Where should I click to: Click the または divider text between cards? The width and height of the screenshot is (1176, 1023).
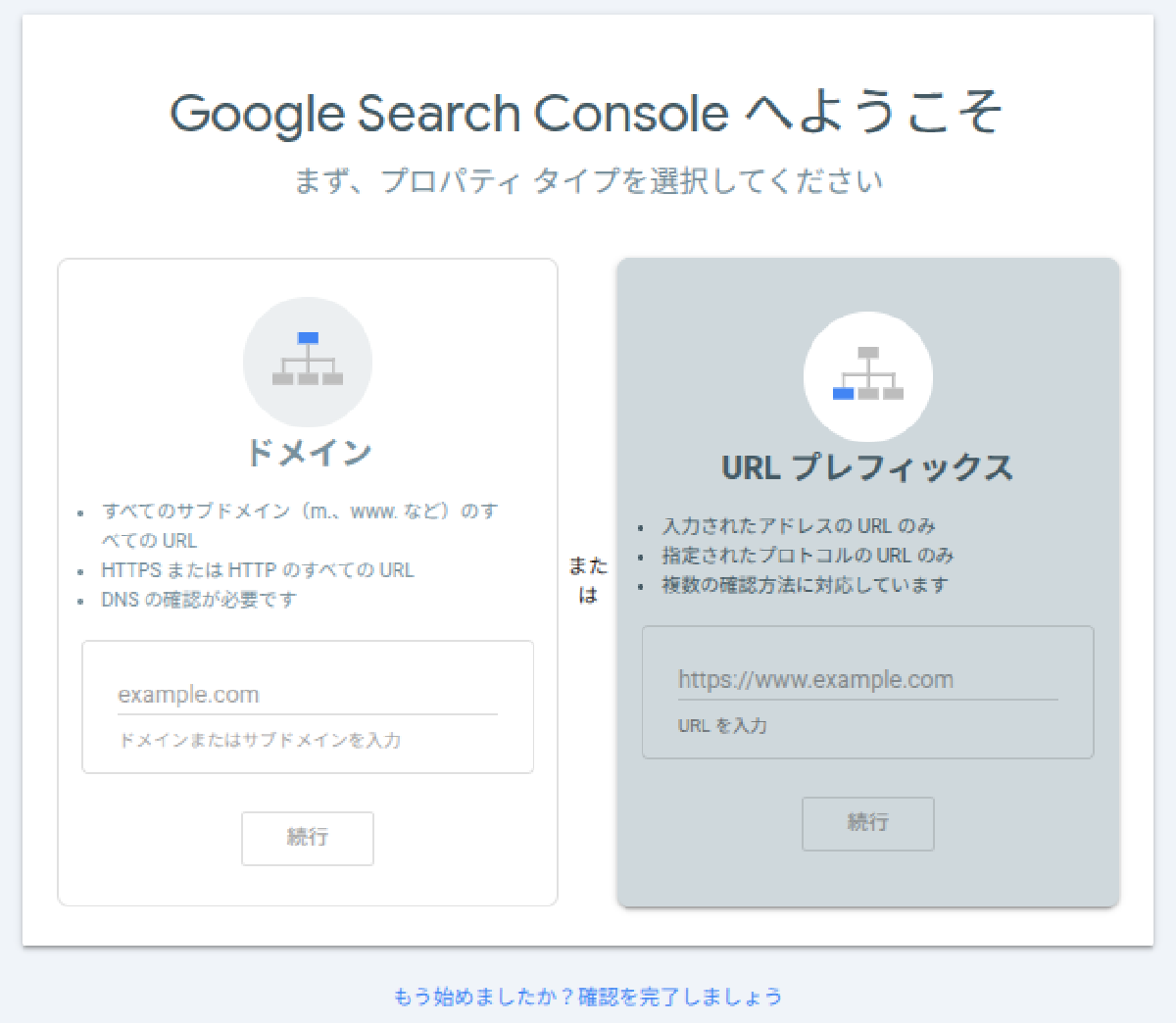click(588, 580)
